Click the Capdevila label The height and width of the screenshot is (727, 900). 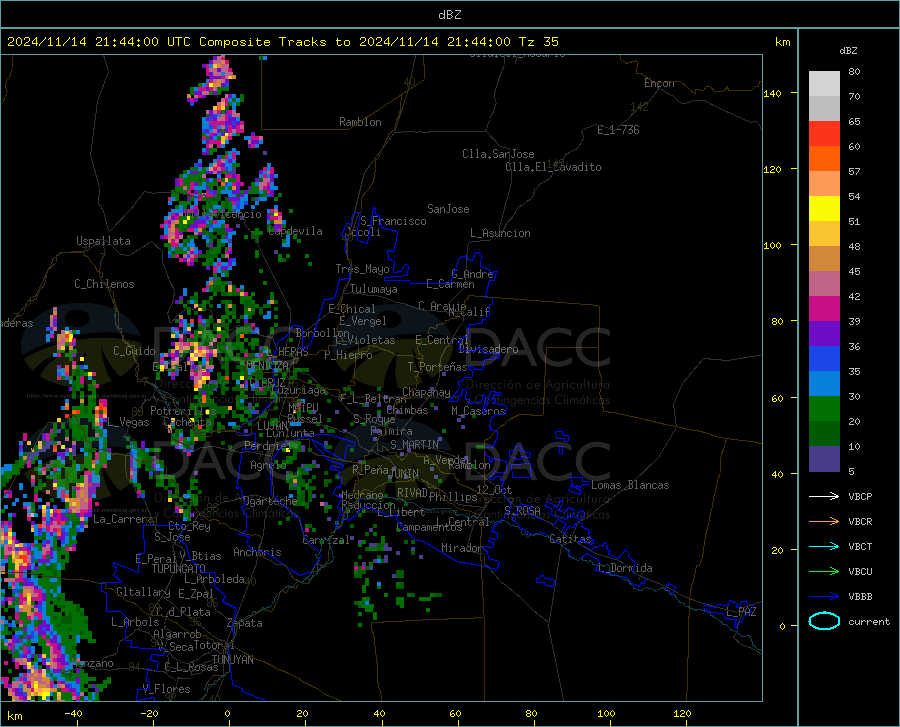(295, 231)
